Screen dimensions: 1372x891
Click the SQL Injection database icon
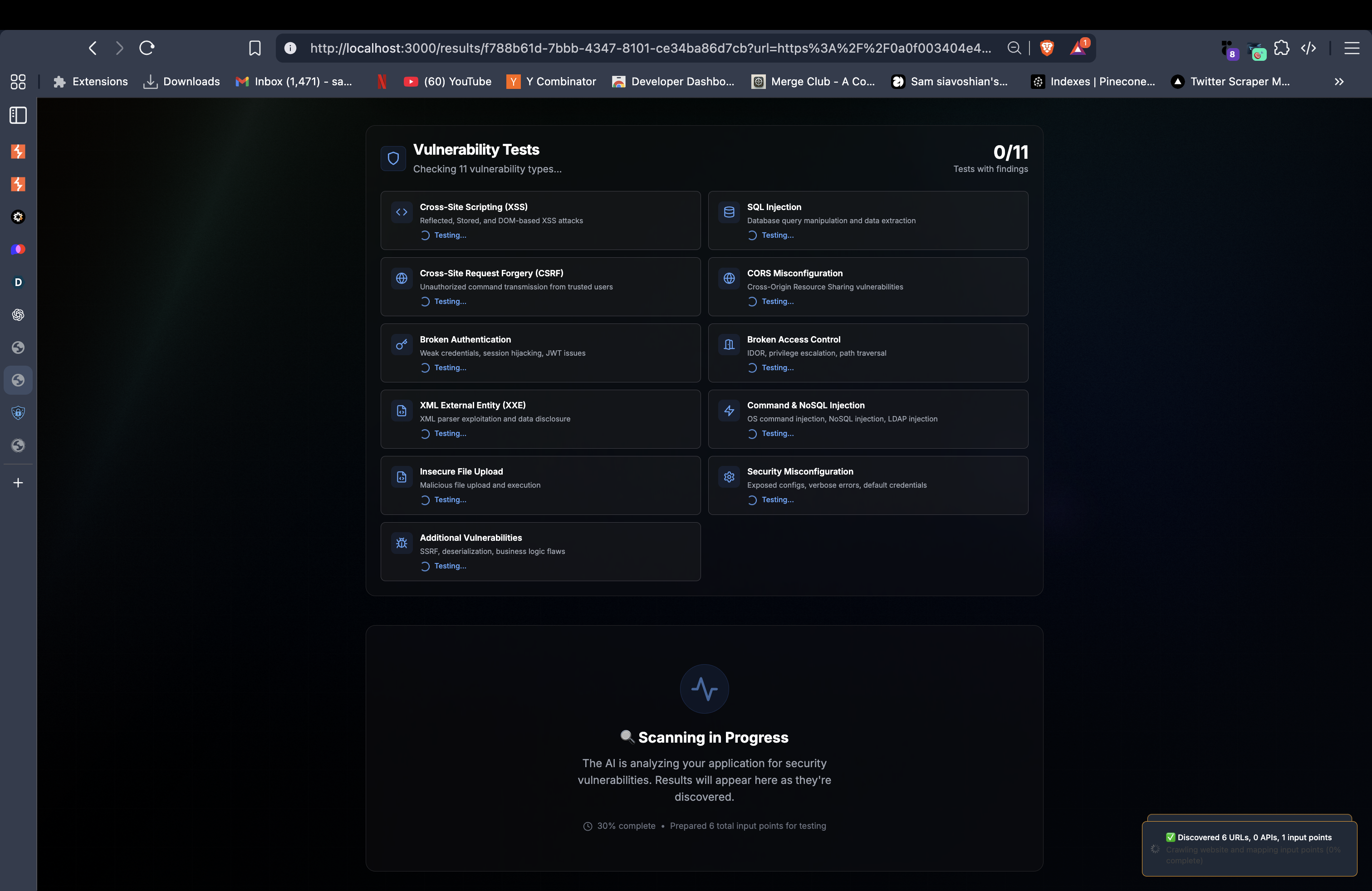(x=729, y=212)
